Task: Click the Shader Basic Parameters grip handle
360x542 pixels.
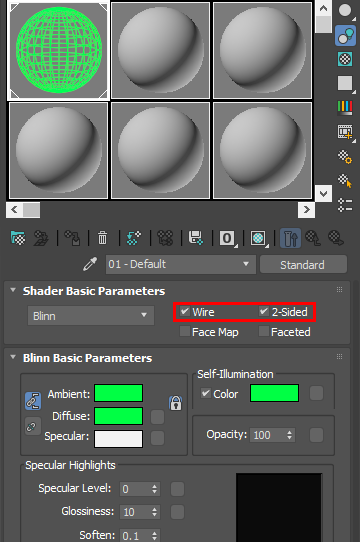Action: [x=340, y=290]
